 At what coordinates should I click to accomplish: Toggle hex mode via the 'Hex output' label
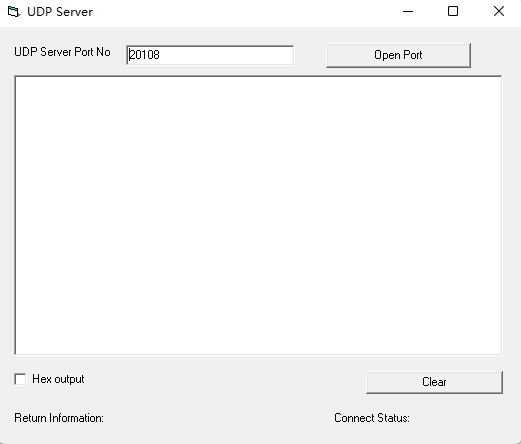click(x=58, y=379)
